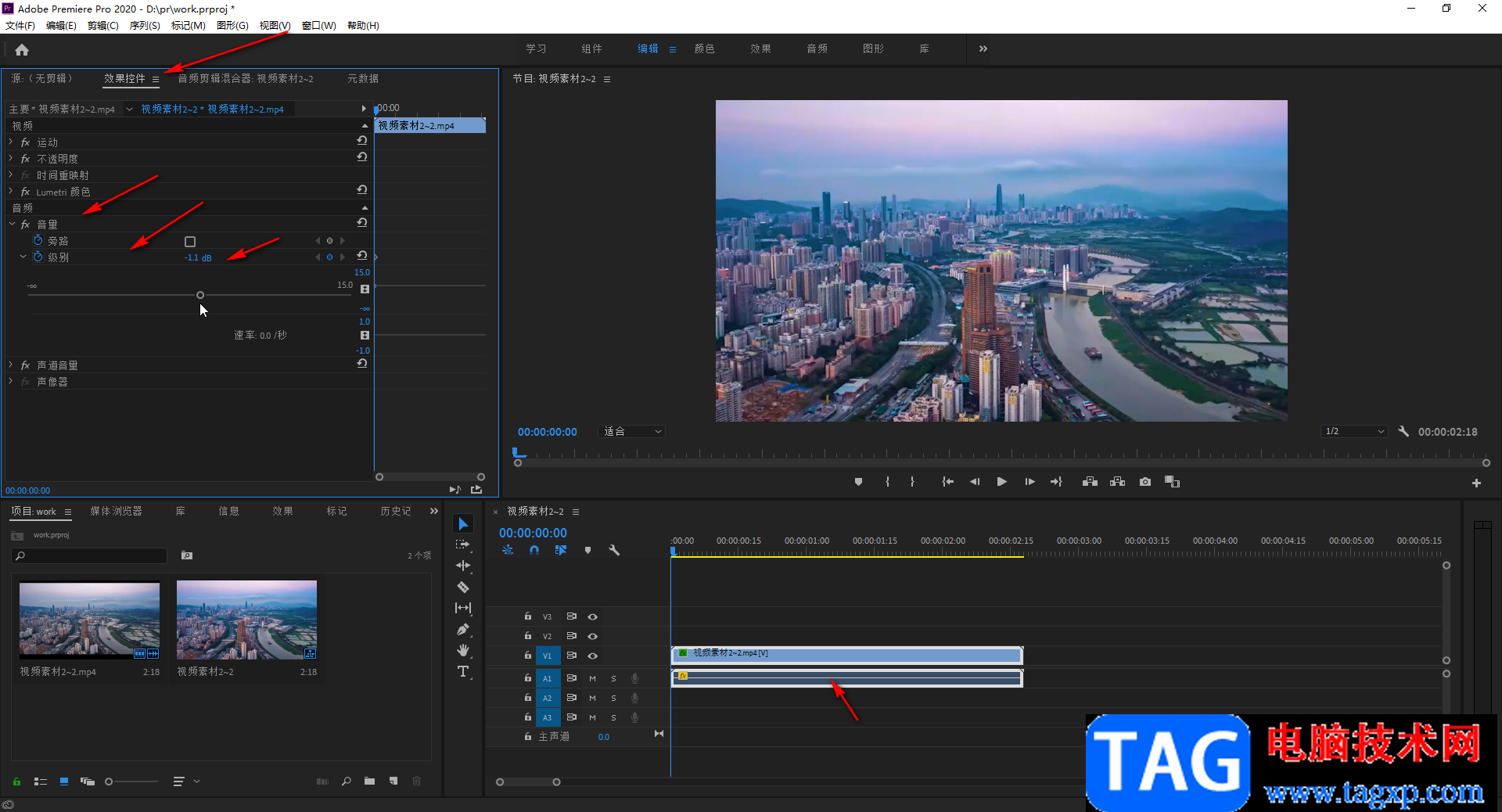Screen dimensions: 1502x812
Task: Click the timeline Add Marker icon
Action: pyautogui.click(x=588, y=550)
